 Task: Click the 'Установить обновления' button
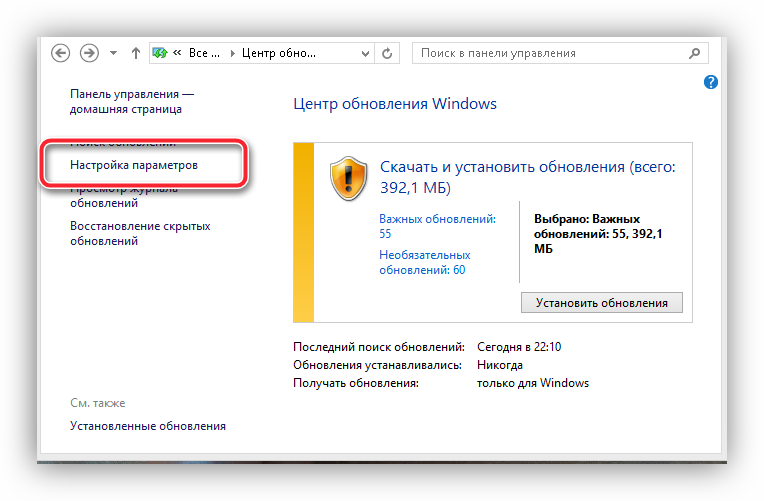tap(602, 303)
